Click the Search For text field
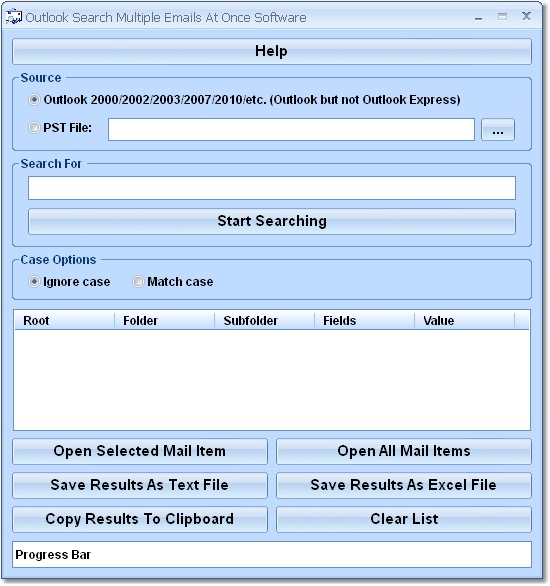Screen dimensions: 550x586 point(272,188)
